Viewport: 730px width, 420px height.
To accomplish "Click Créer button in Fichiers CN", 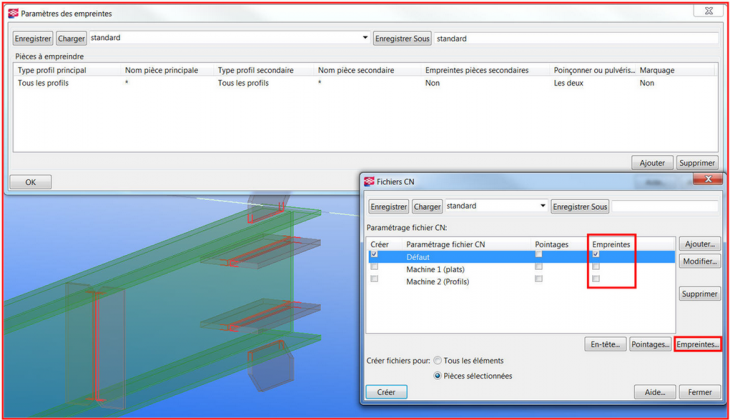I will [x=386, y=392].
